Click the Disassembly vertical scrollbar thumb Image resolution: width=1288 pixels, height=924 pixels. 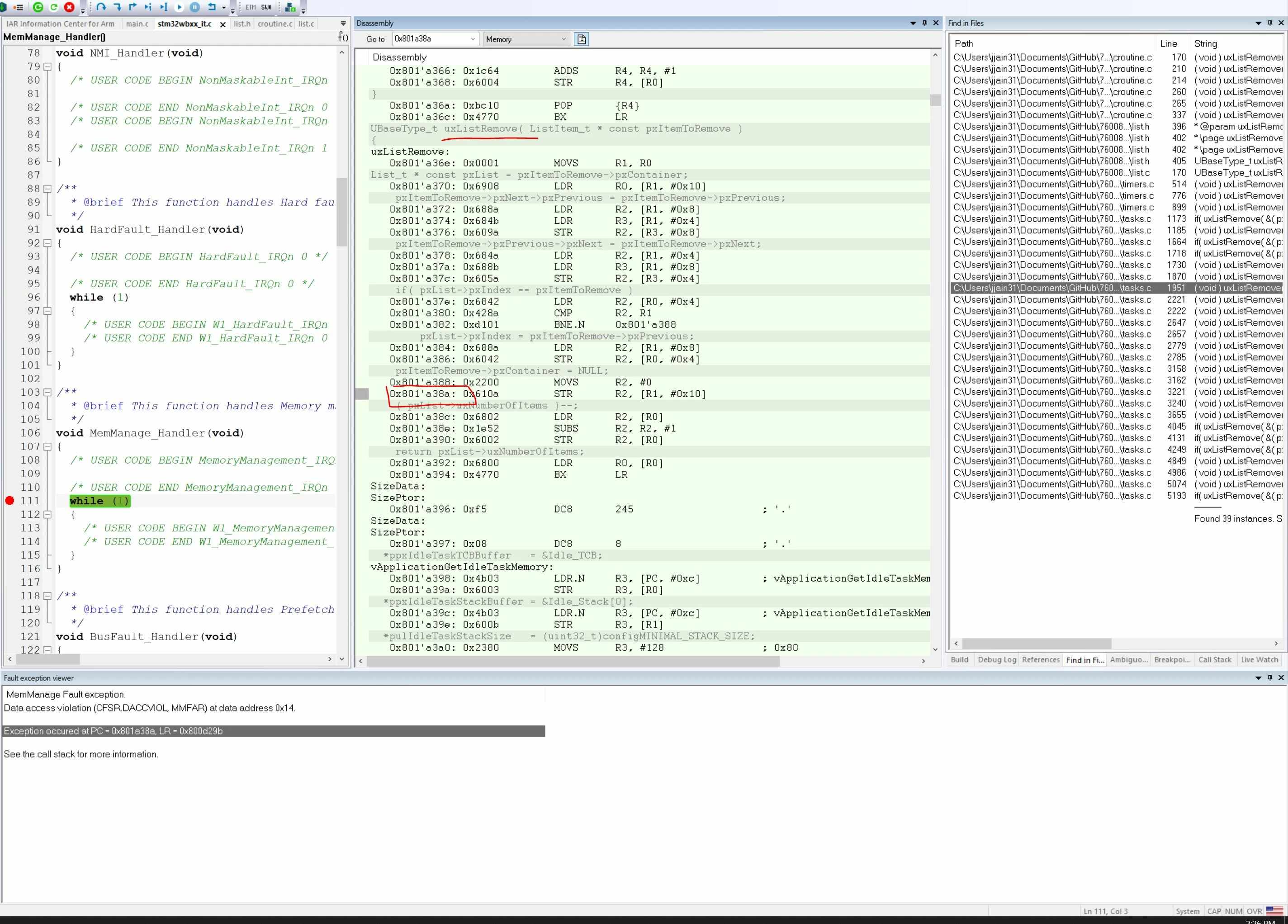click(x=935, y=100)
